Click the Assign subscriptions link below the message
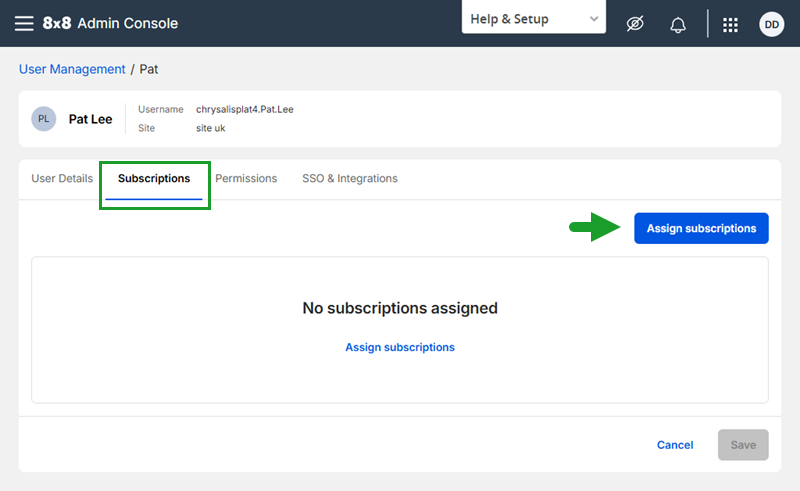Image resolution: width=800 pixels, height=491 pixels. click(x=400, y=347)
